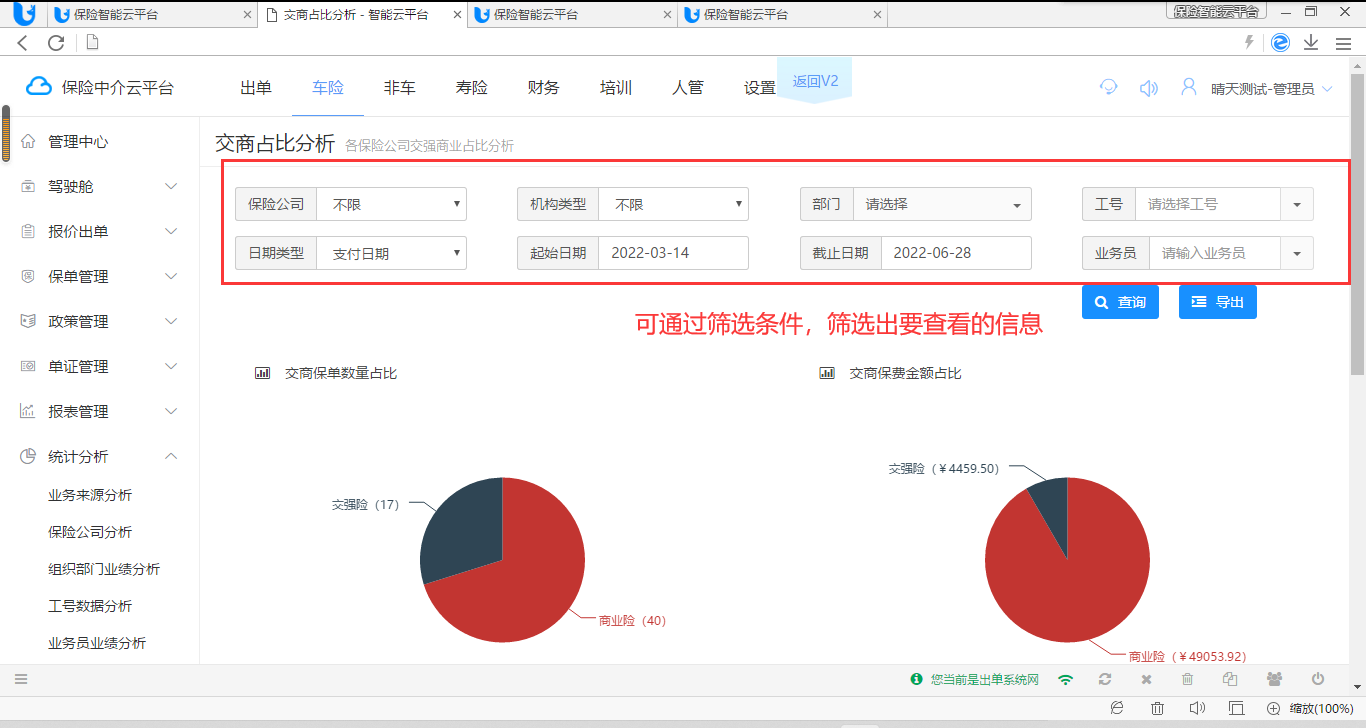
Task: Click the group users icon in status bar
Action: click(x=1274, y=680)
